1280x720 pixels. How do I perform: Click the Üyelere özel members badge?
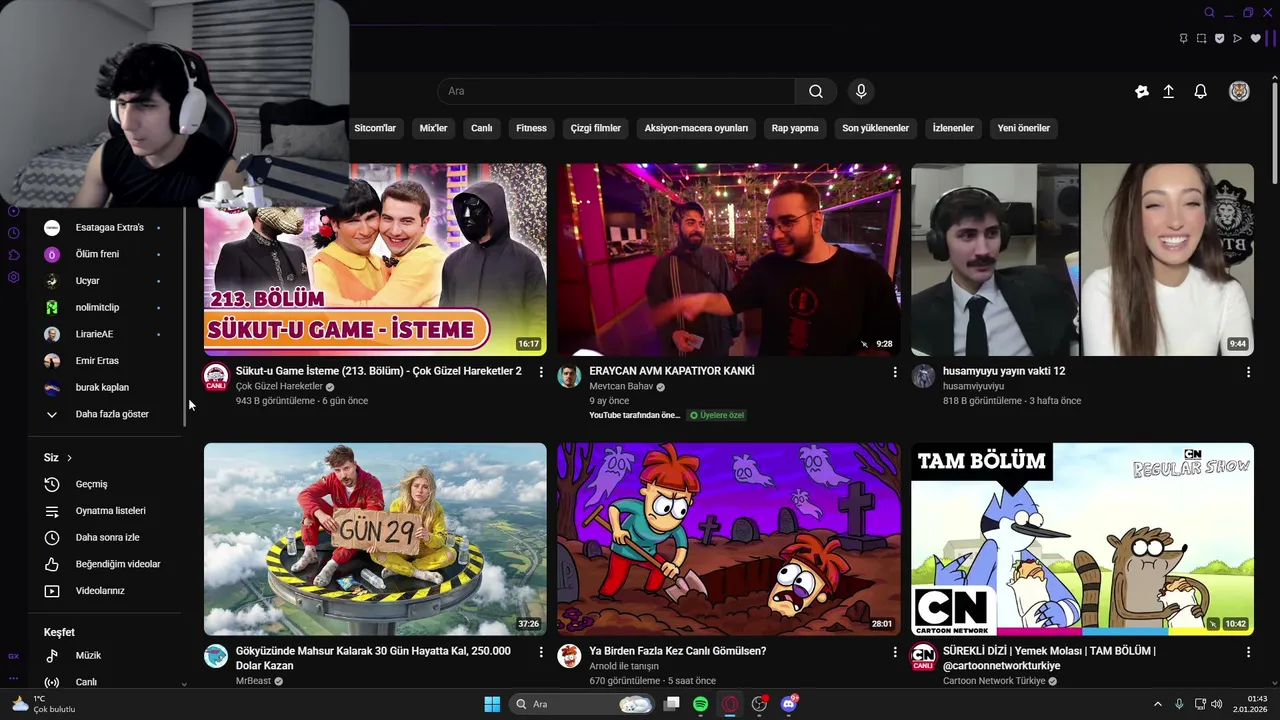(716, 415)
